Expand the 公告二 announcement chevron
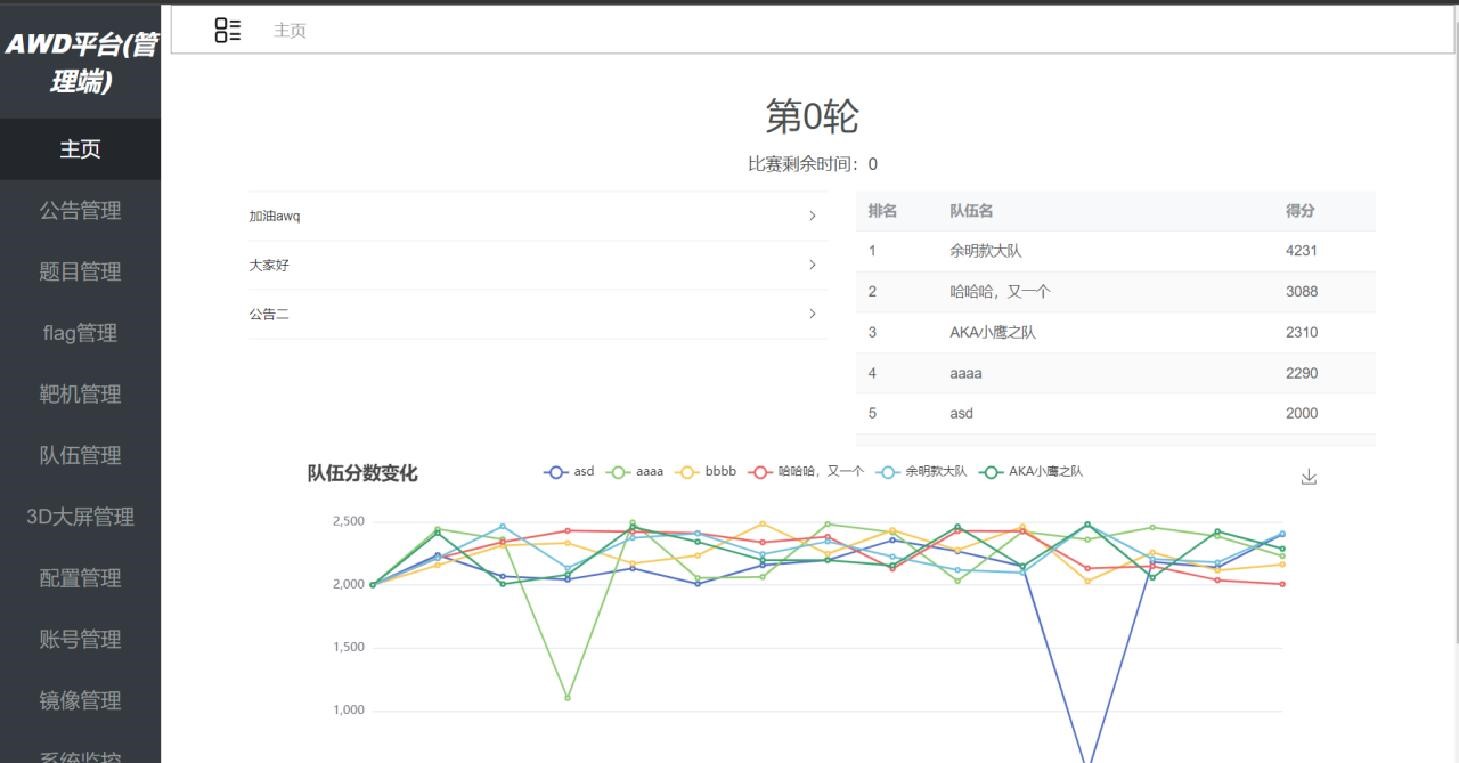 coord(812,314)
